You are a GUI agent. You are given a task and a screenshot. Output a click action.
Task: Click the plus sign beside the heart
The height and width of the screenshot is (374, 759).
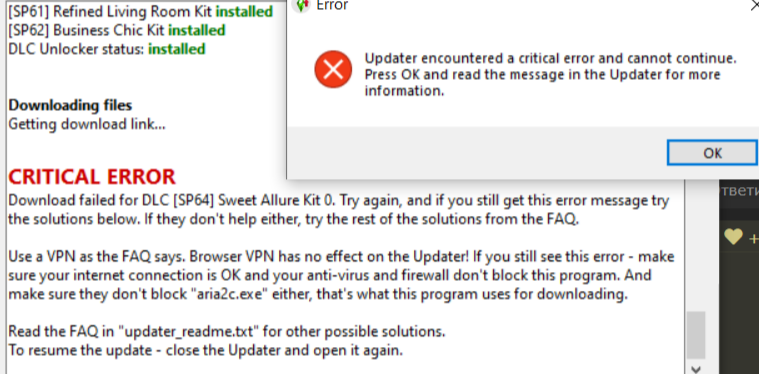tap(754, 238)
